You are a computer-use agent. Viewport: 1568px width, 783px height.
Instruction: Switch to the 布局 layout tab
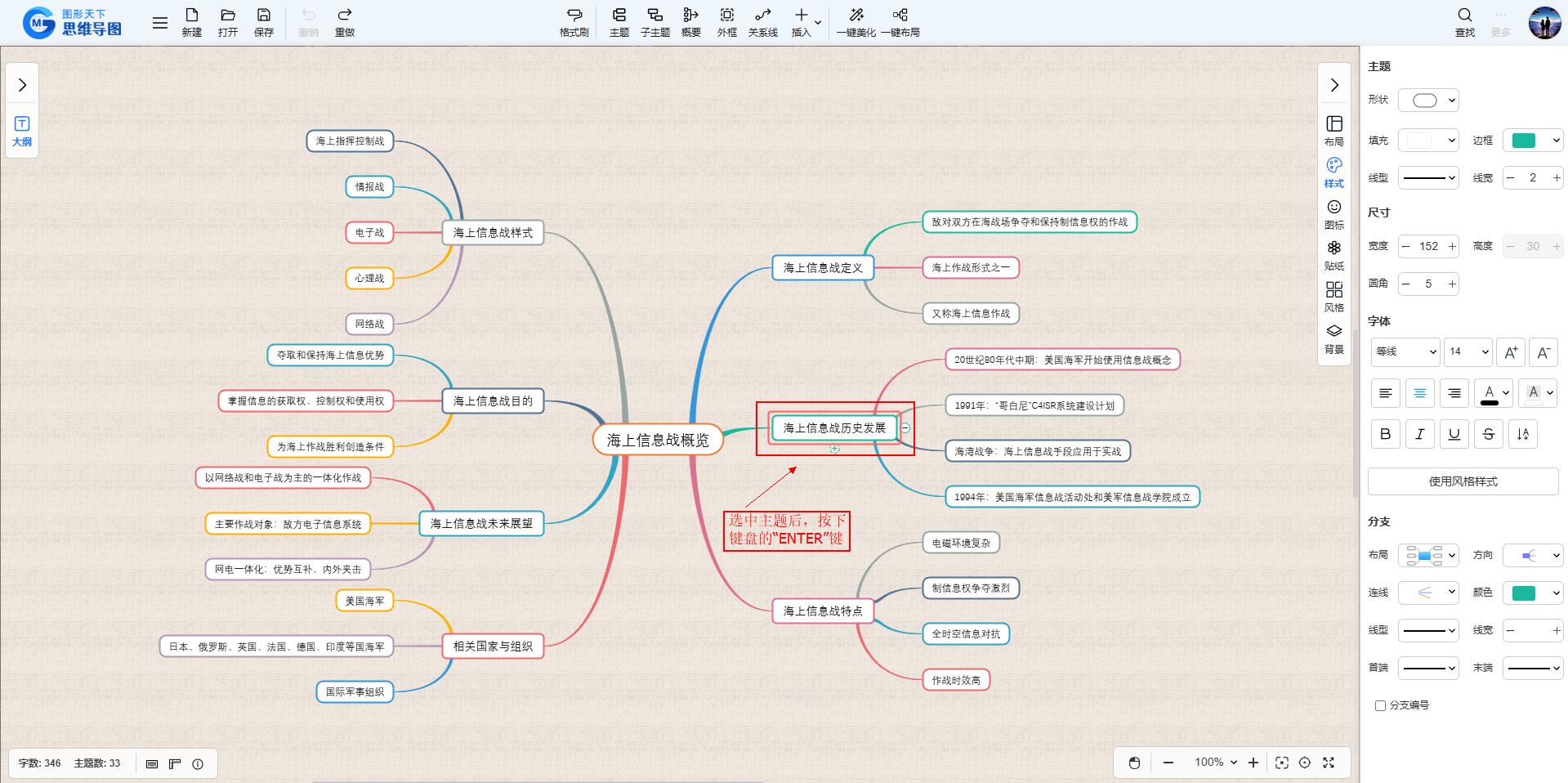(1333, 130)
